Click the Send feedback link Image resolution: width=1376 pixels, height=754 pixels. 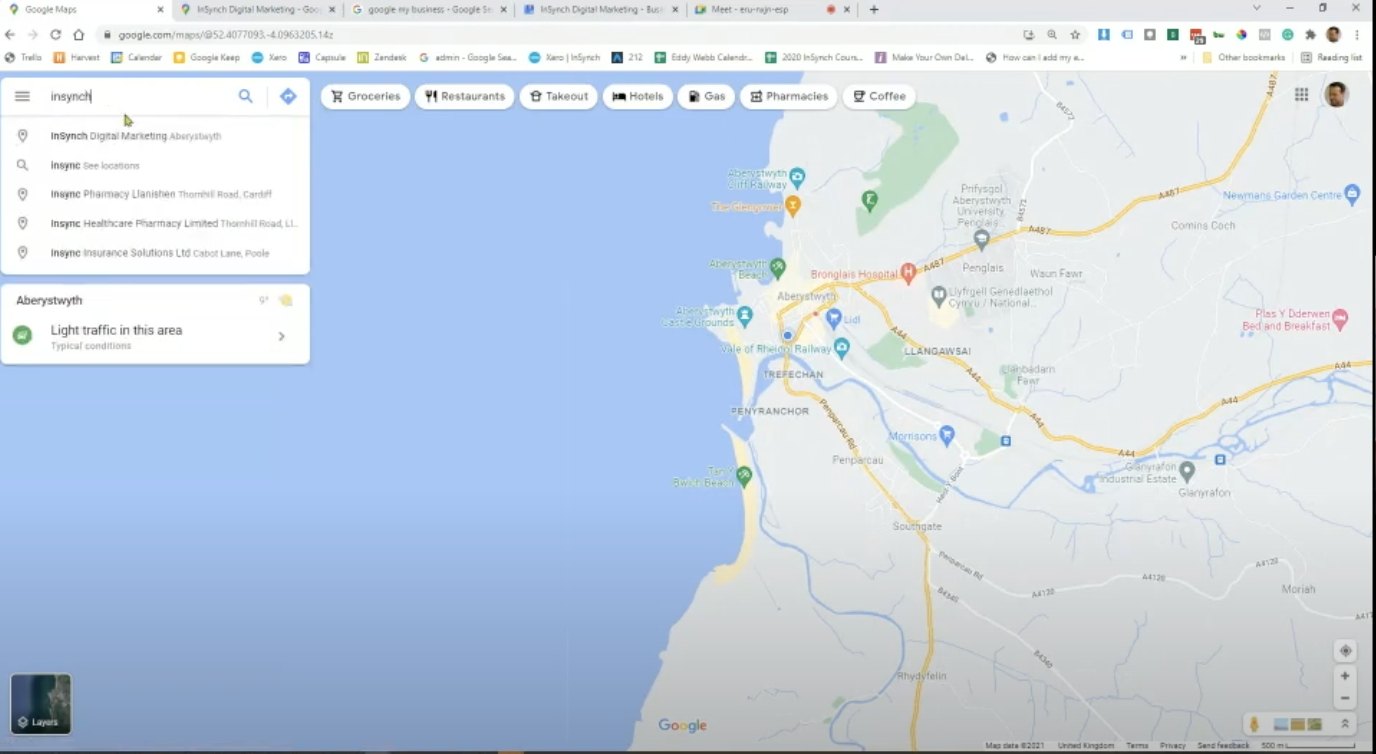(x=1222, y=745)
